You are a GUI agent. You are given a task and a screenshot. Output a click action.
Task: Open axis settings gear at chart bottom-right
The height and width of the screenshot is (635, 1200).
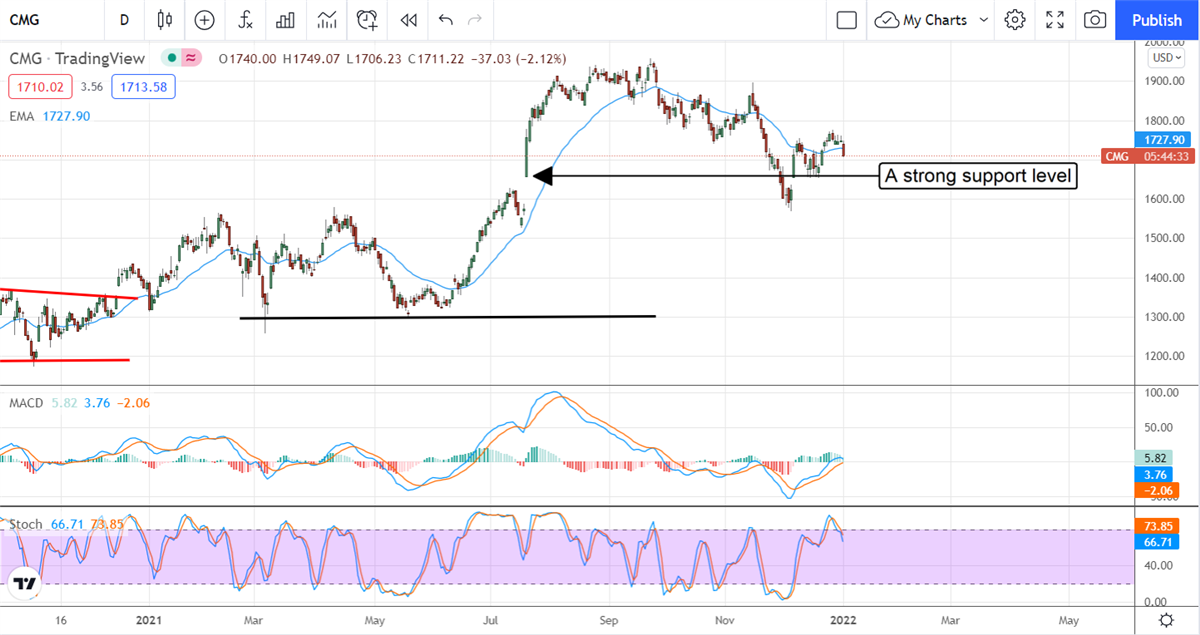point(1166,621)
